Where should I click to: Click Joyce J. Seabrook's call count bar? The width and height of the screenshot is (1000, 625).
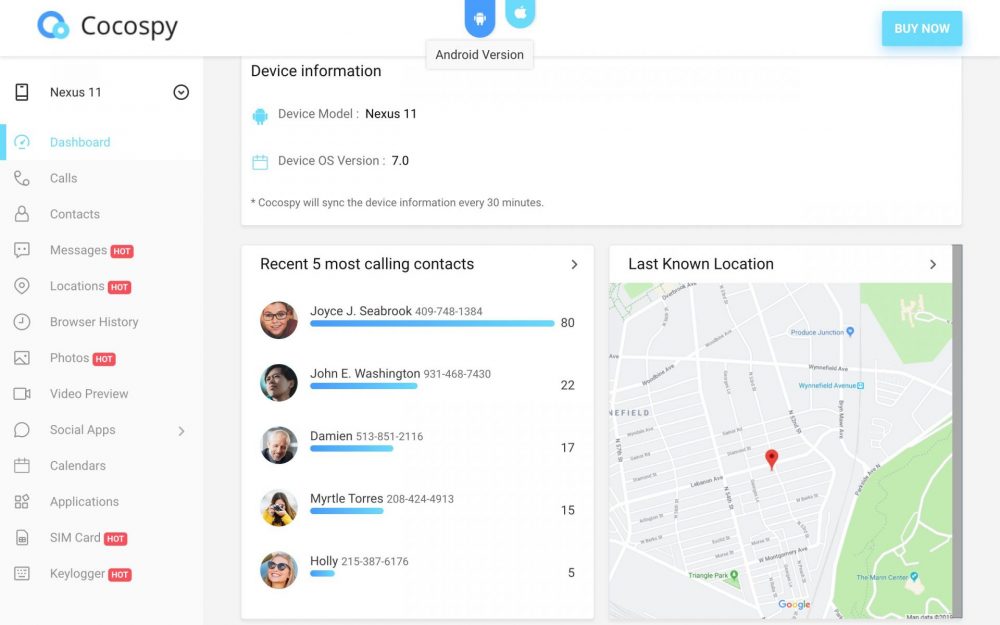432,323
